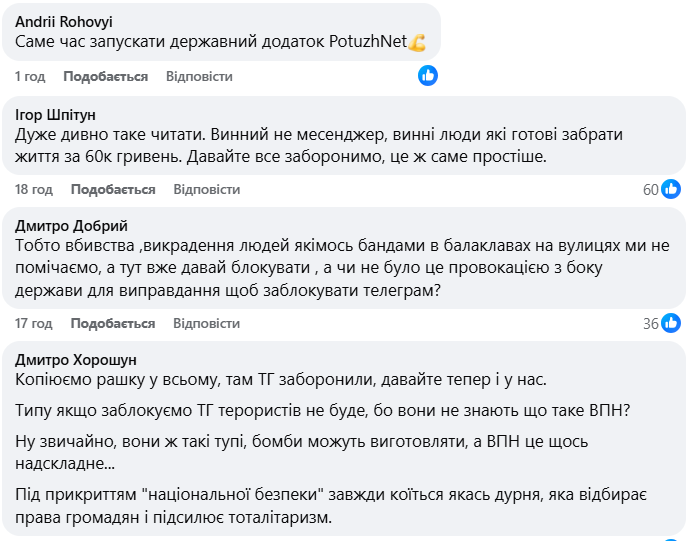Open the '1 год' comment timestamp
The height and width of the screenshot is (541, 693).
[x=30, y=76]
